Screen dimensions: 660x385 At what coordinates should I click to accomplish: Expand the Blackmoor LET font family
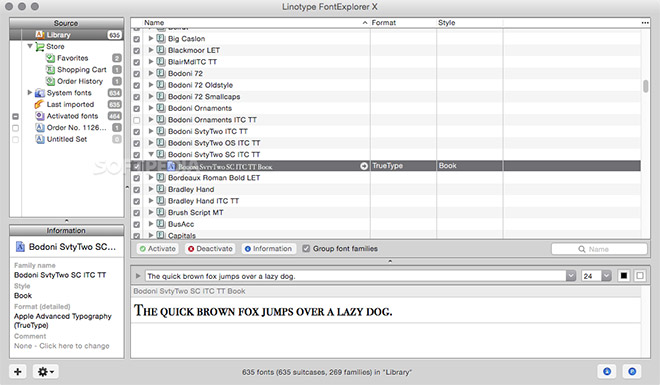(151, 50)
